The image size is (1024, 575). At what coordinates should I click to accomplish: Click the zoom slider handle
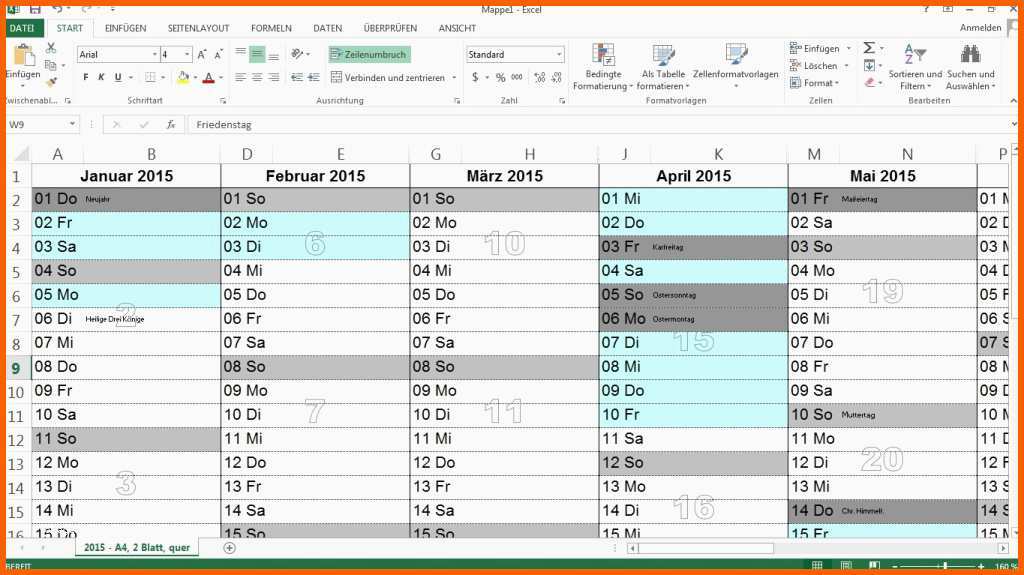pos(944,566)
